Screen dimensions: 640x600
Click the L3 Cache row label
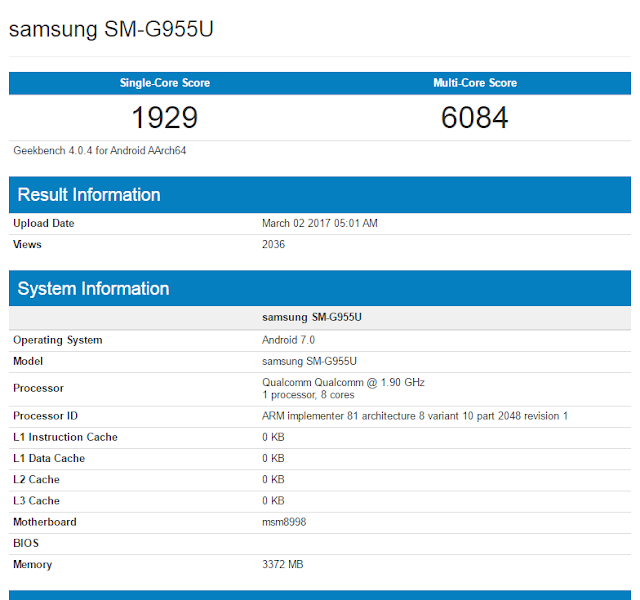[x=36, y=501]
